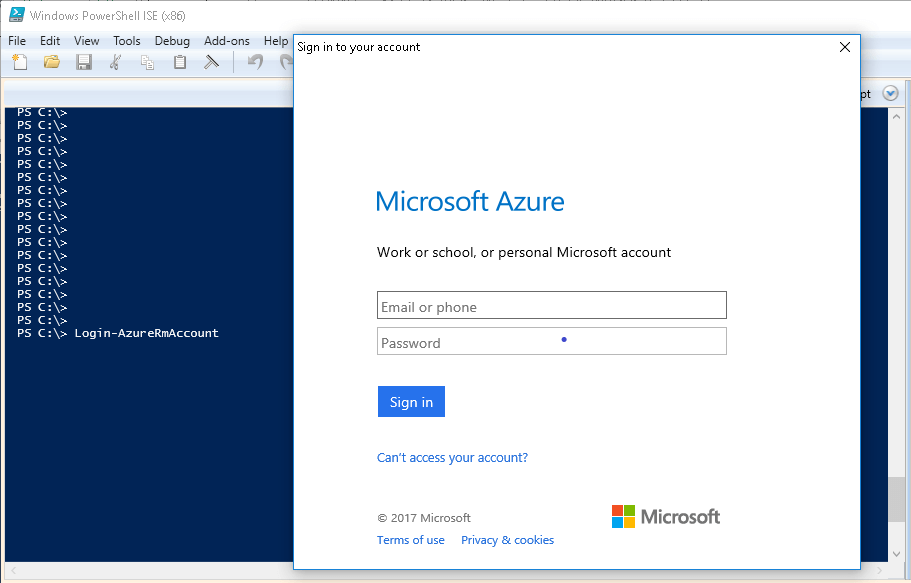Undo with the curved arrow icon

255,62
